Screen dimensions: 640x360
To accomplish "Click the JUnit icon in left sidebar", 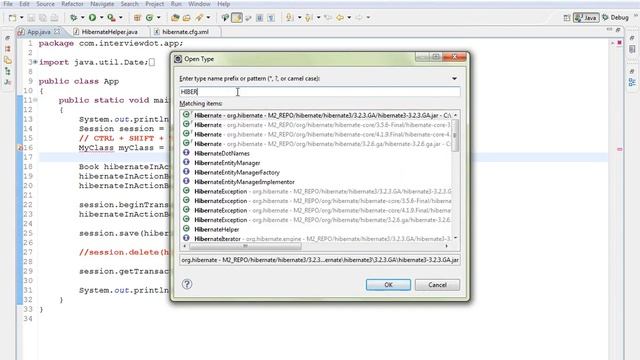I will point(8,82).
